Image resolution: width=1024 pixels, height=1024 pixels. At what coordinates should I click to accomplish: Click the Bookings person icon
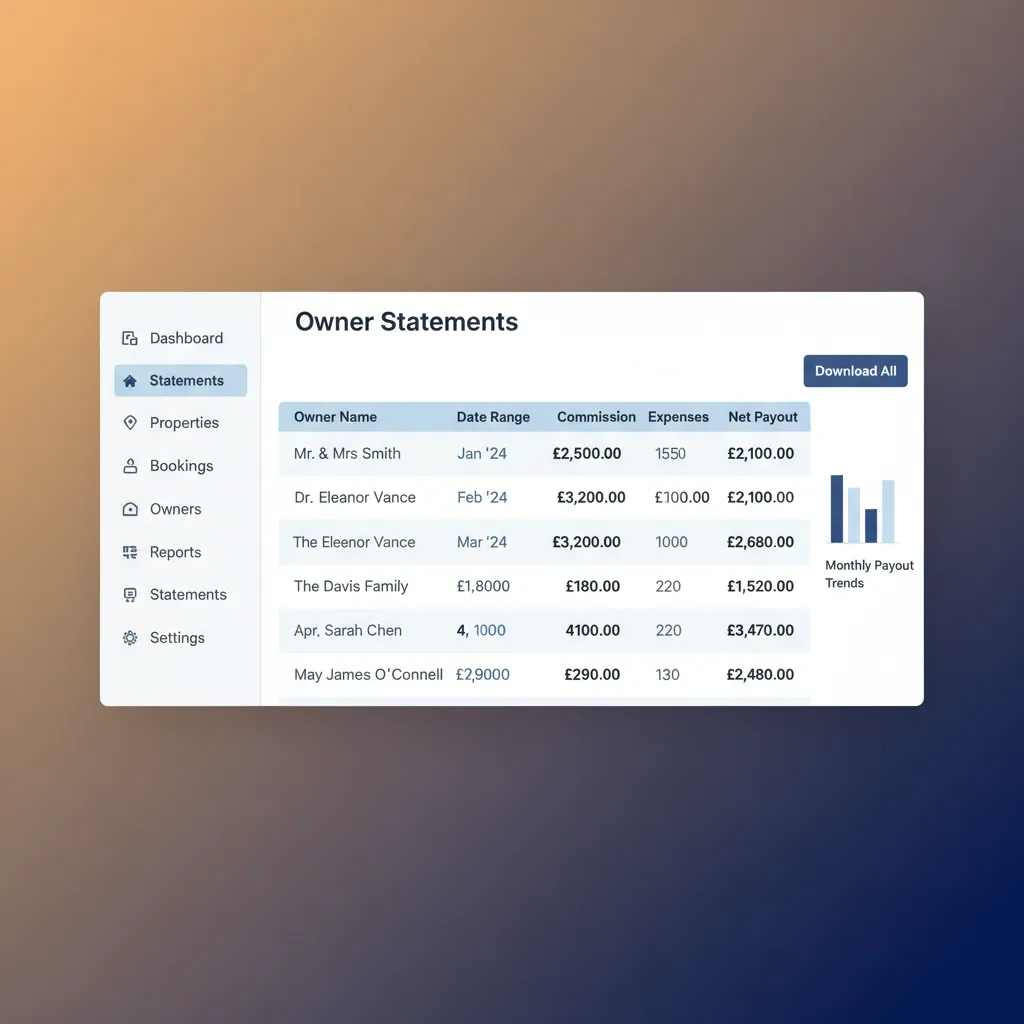tap(130, 466)
